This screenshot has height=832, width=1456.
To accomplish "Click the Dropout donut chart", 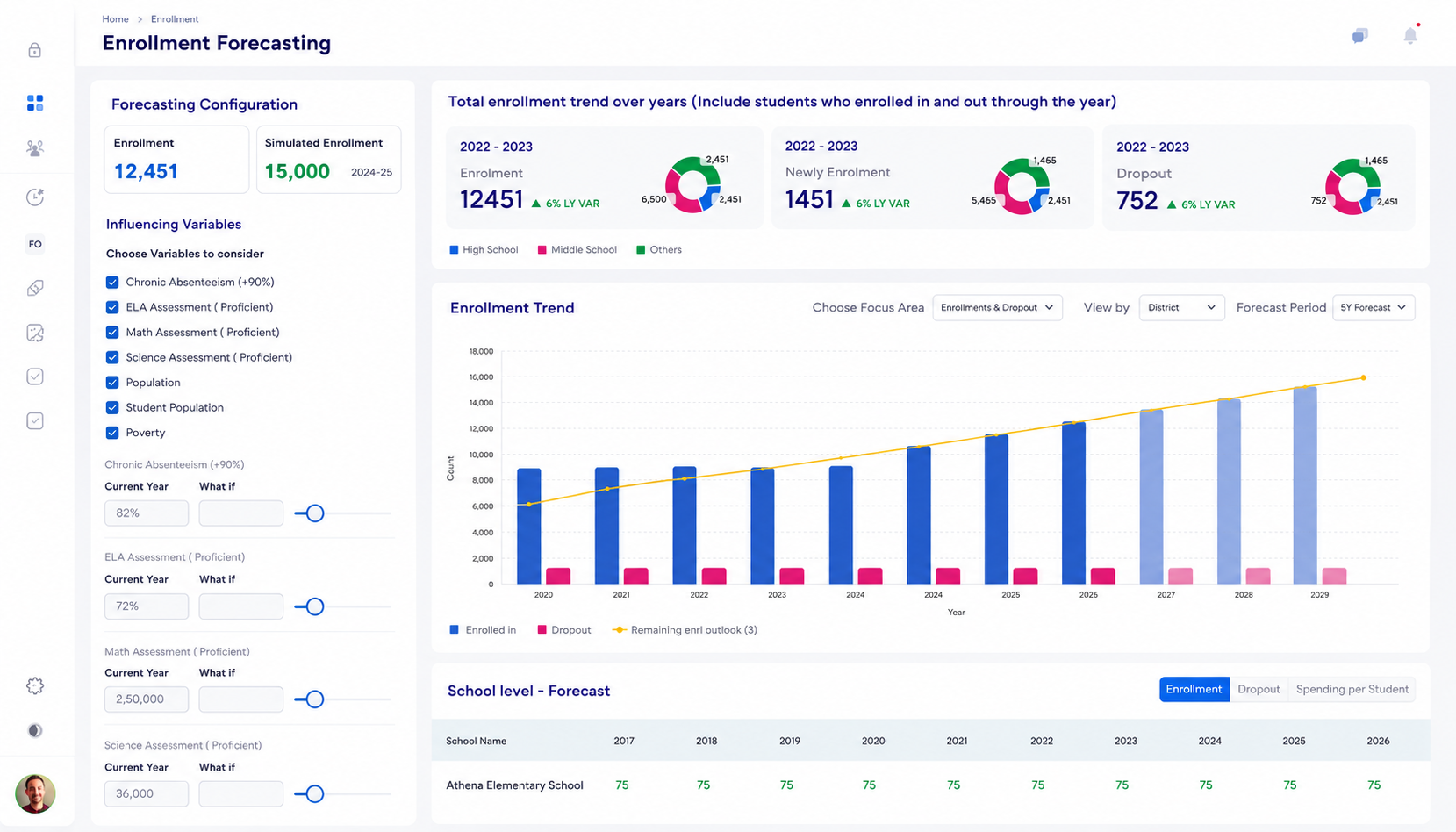I will point(1352,186).
